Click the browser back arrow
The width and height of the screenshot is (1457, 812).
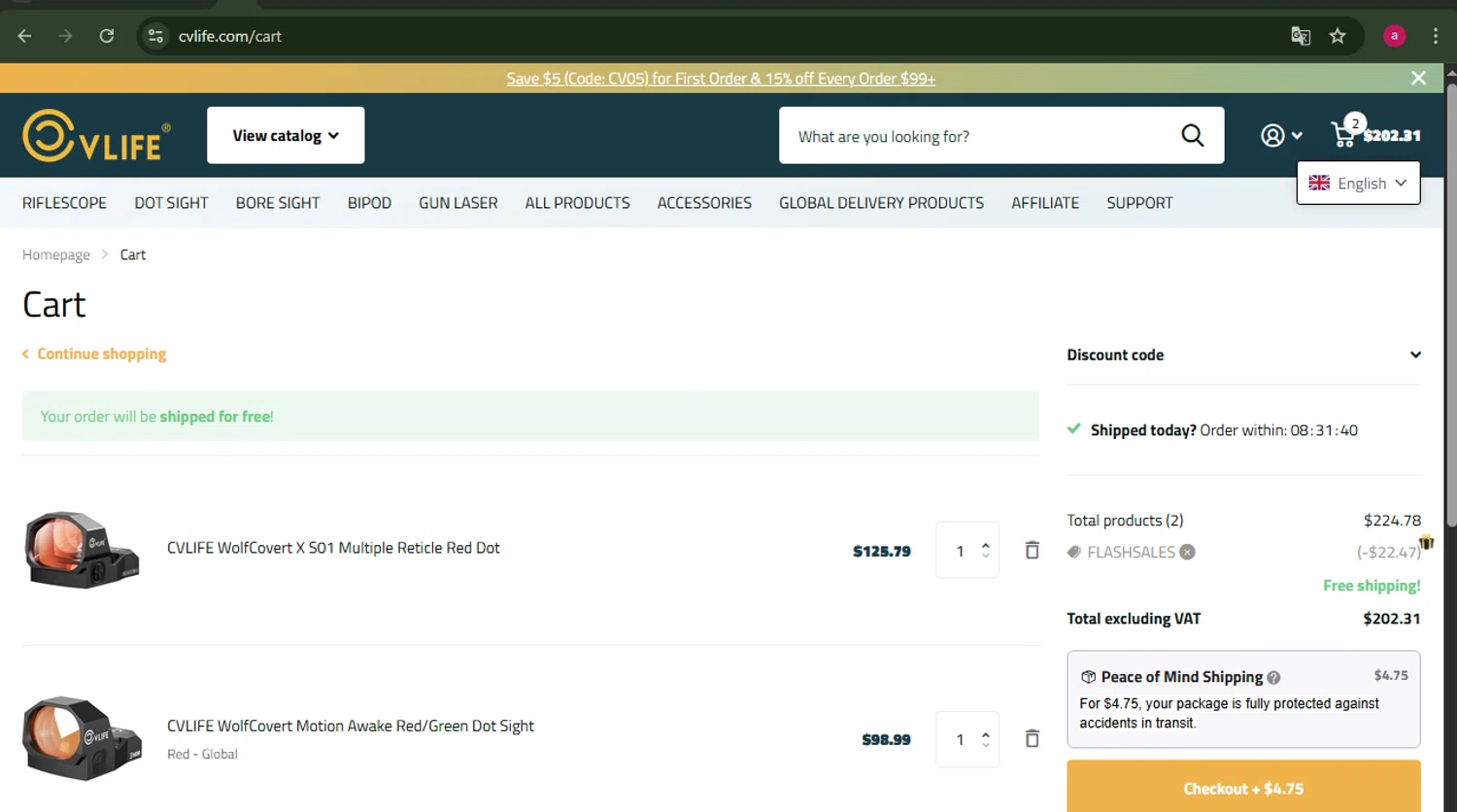[25, 36]
